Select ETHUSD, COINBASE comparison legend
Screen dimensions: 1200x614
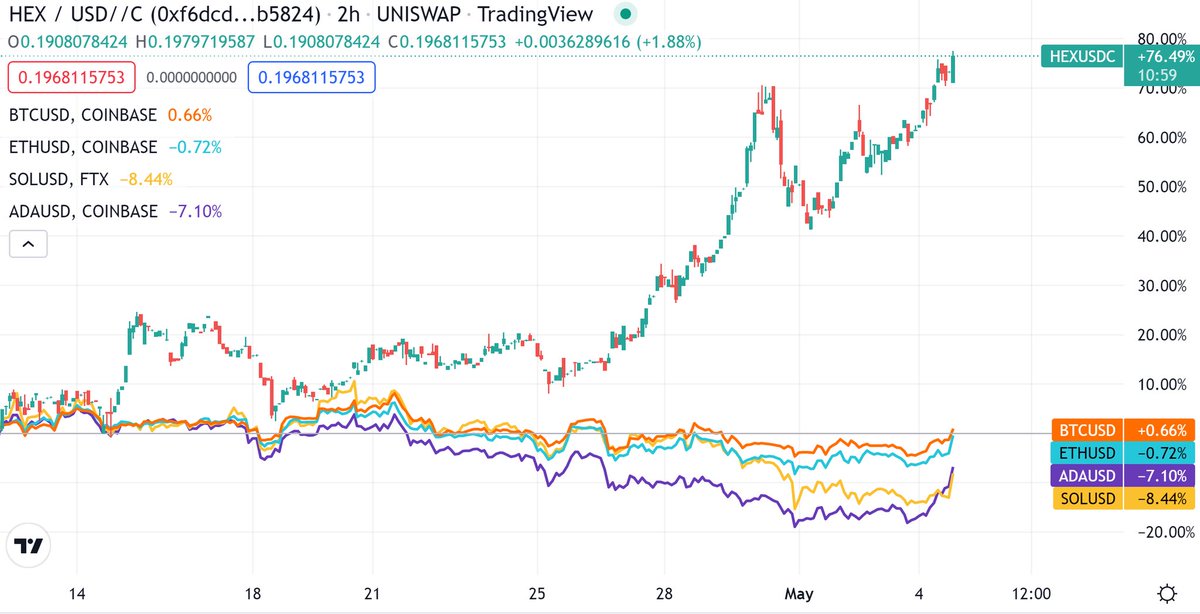(83, 147)
